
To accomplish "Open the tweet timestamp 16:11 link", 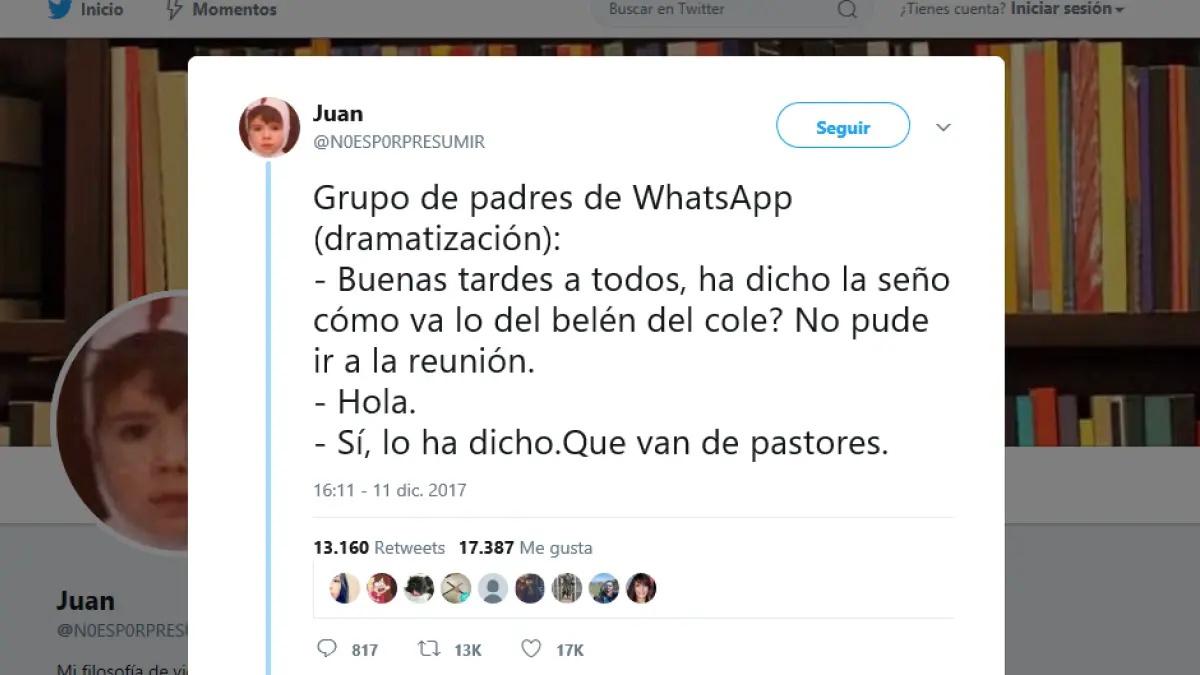I will point(389,490).
